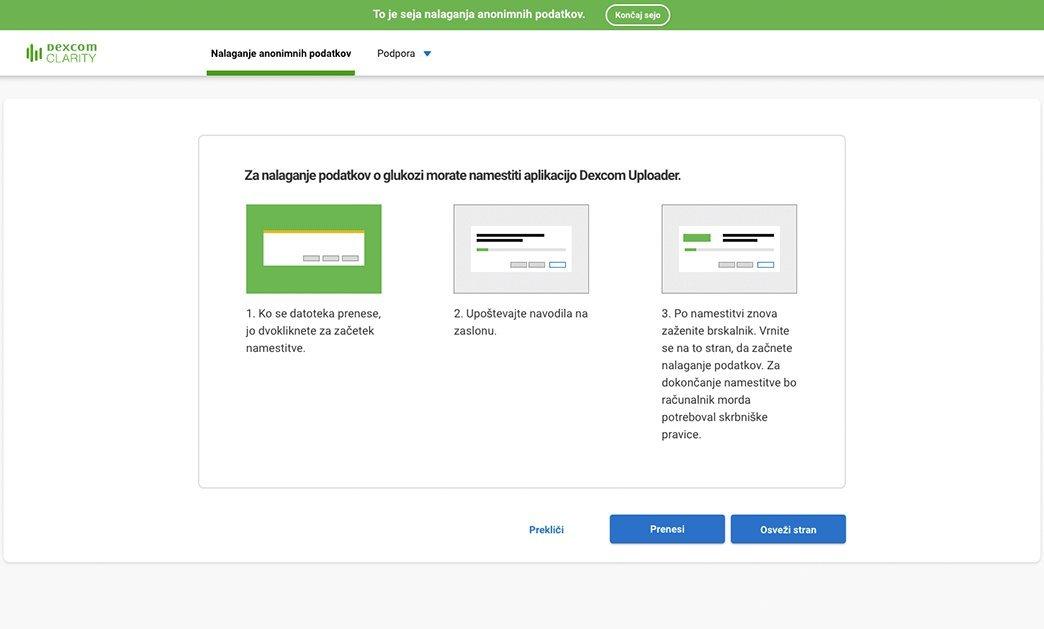The image size is (1044, 629).
Task: Click the green rectangle in step 3 image
Action: pos(696,238)
